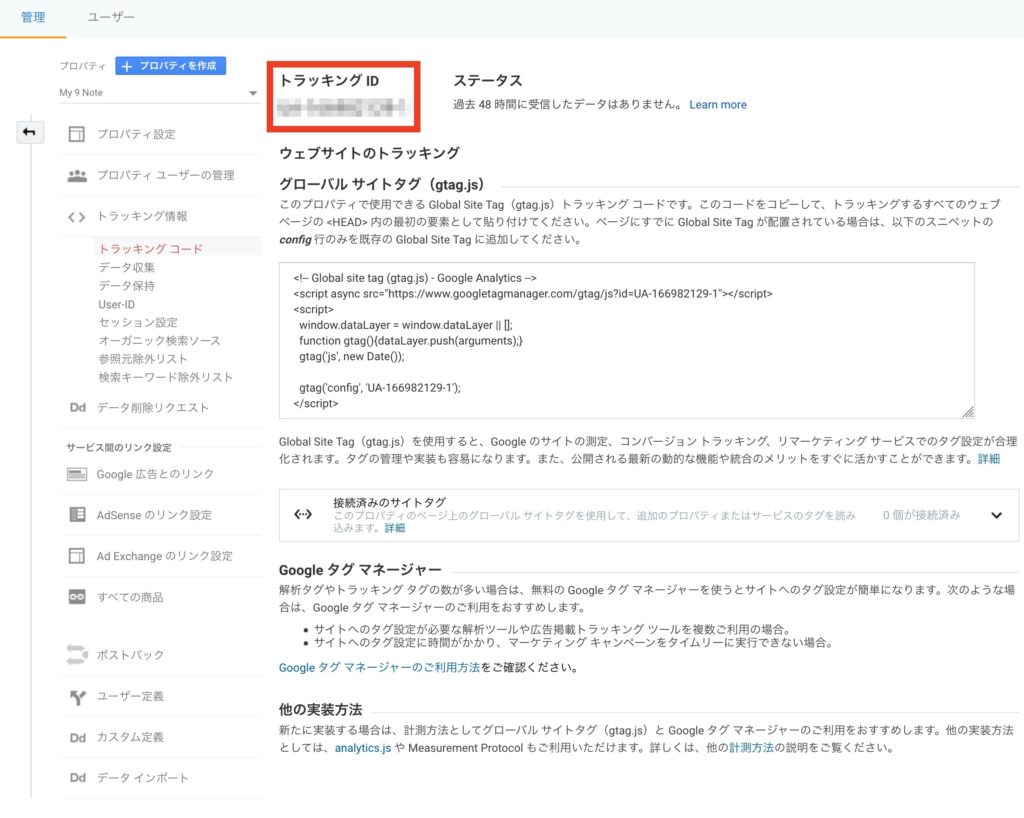Click the ステータス heading

pyautogui.click(x=488, y=81)
